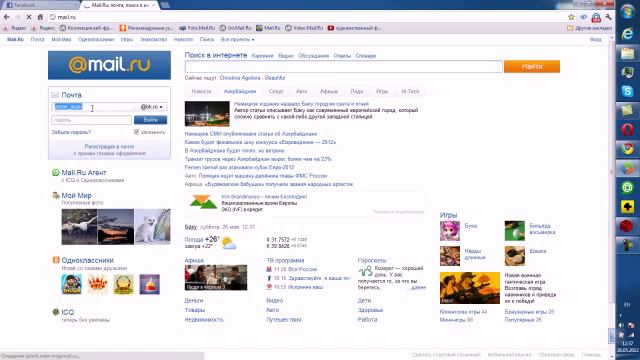Click the Одноклассники orange icon
This screenshot has width=640, height=360.
click(56, 260)
